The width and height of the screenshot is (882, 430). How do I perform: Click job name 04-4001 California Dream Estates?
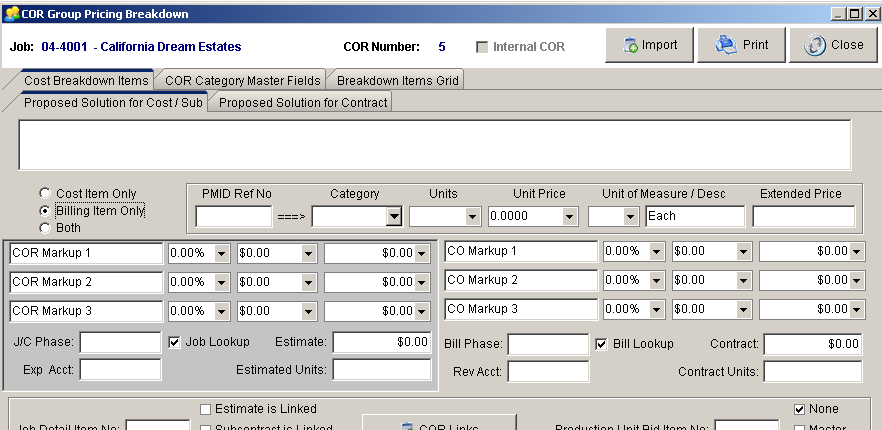(x=141, y=47)
